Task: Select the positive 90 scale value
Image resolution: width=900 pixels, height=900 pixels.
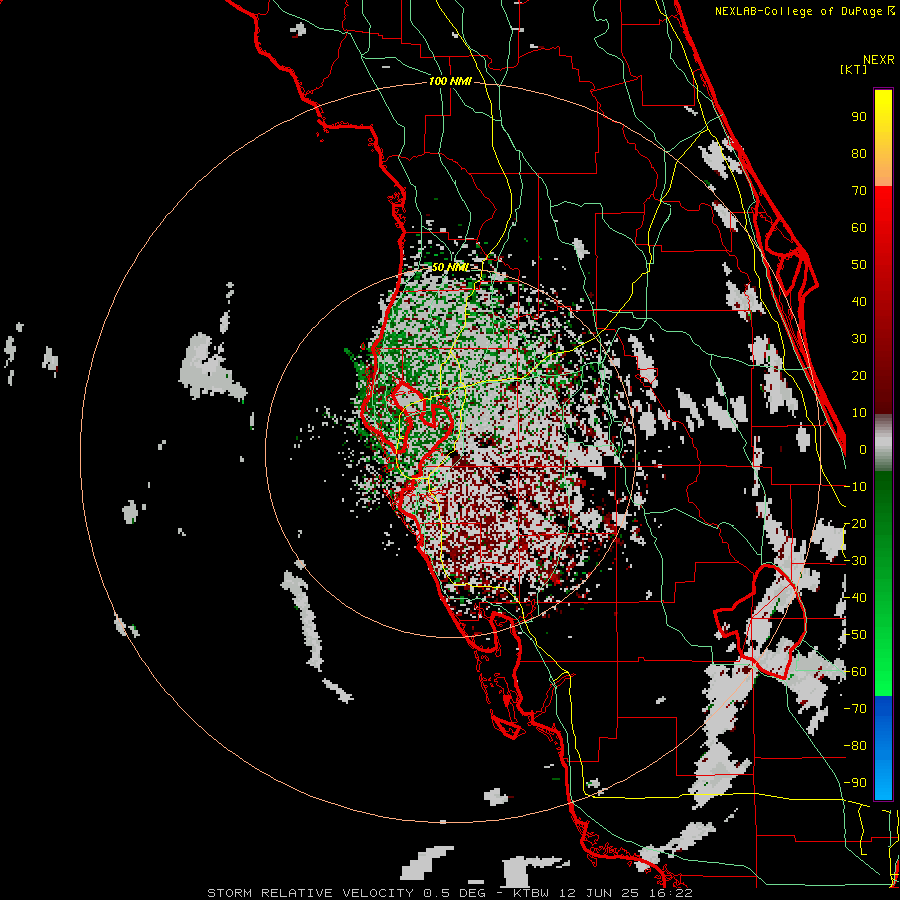Action: point(859,117)
